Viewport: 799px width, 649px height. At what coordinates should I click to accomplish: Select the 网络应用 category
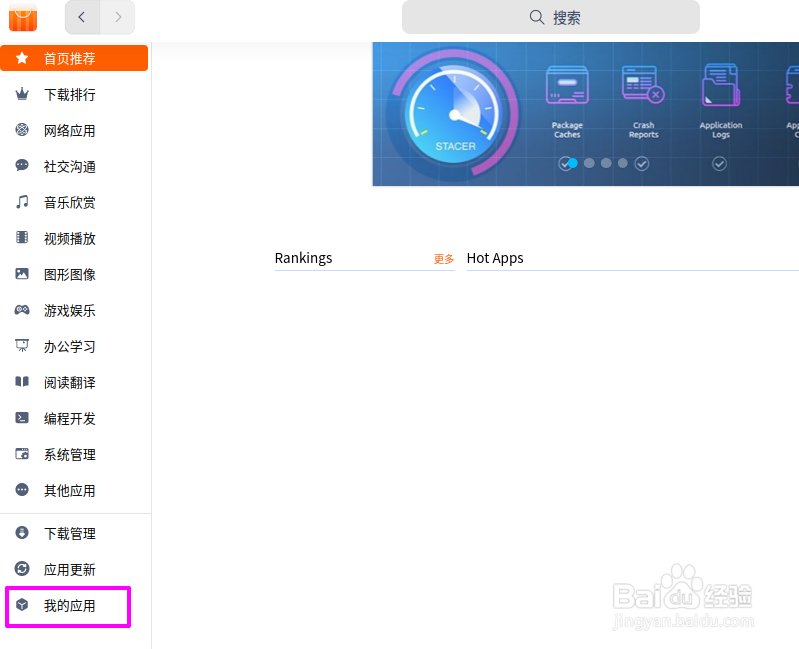[74, 130]
